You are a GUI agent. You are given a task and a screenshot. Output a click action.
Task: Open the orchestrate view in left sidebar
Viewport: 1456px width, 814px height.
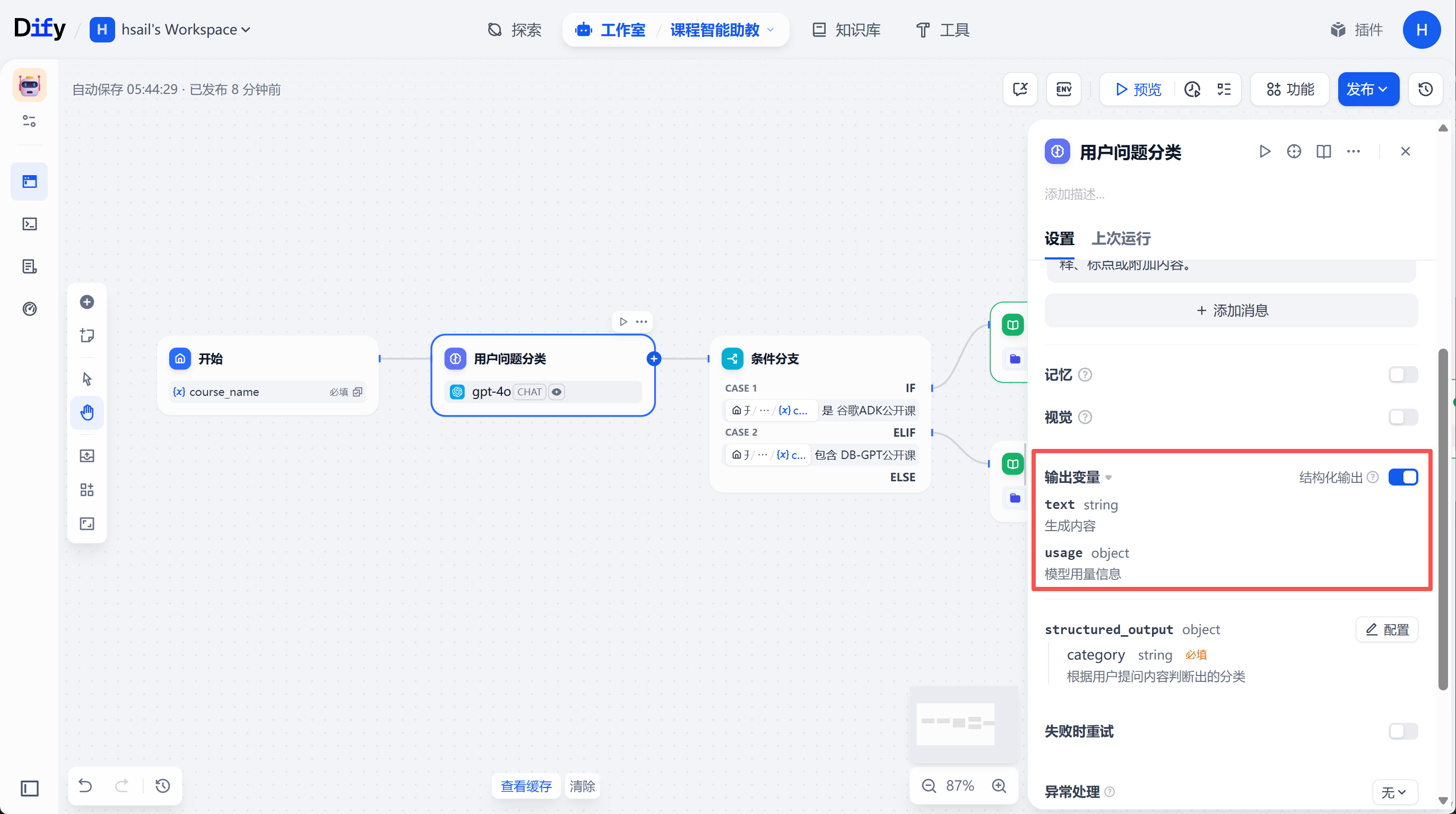(x=29, y=181)
